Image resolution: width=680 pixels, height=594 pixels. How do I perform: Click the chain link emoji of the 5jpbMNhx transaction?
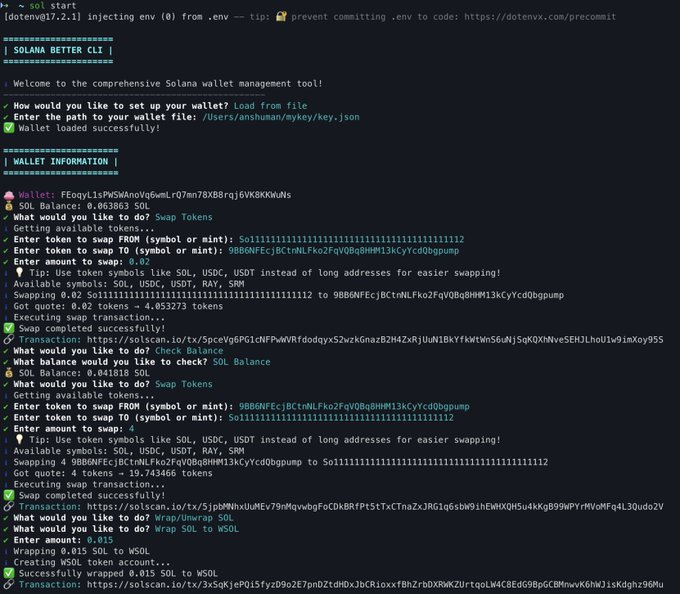[9, 506]
